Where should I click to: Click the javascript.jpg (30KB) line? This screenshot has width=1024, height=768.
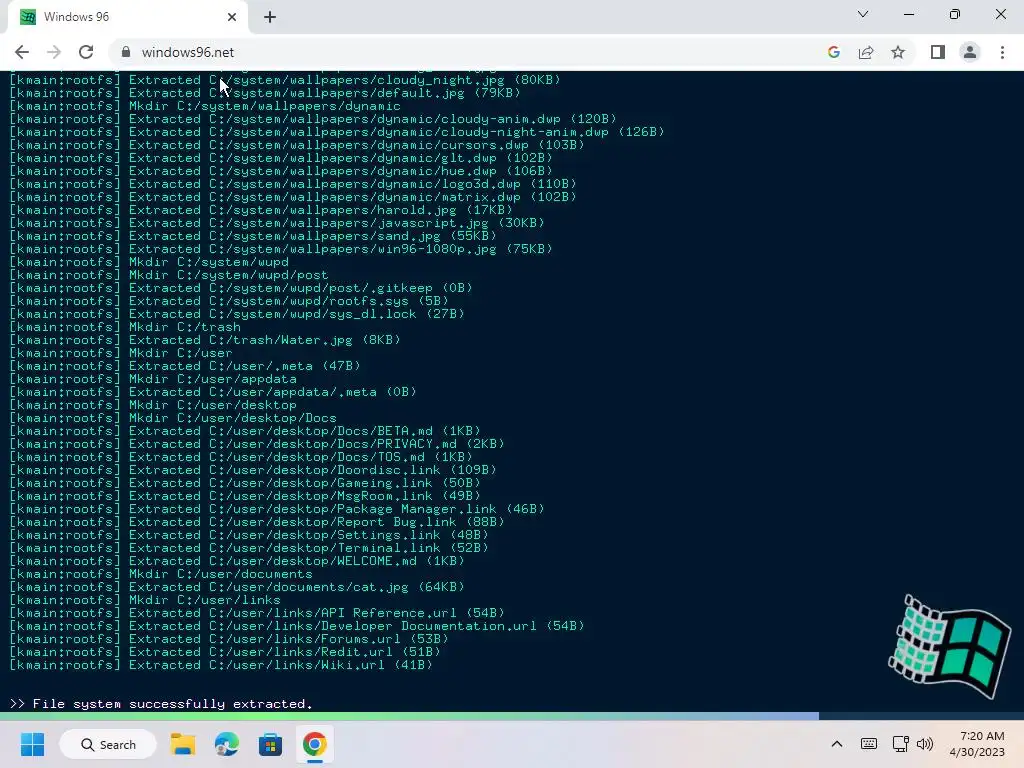[277, 223]
